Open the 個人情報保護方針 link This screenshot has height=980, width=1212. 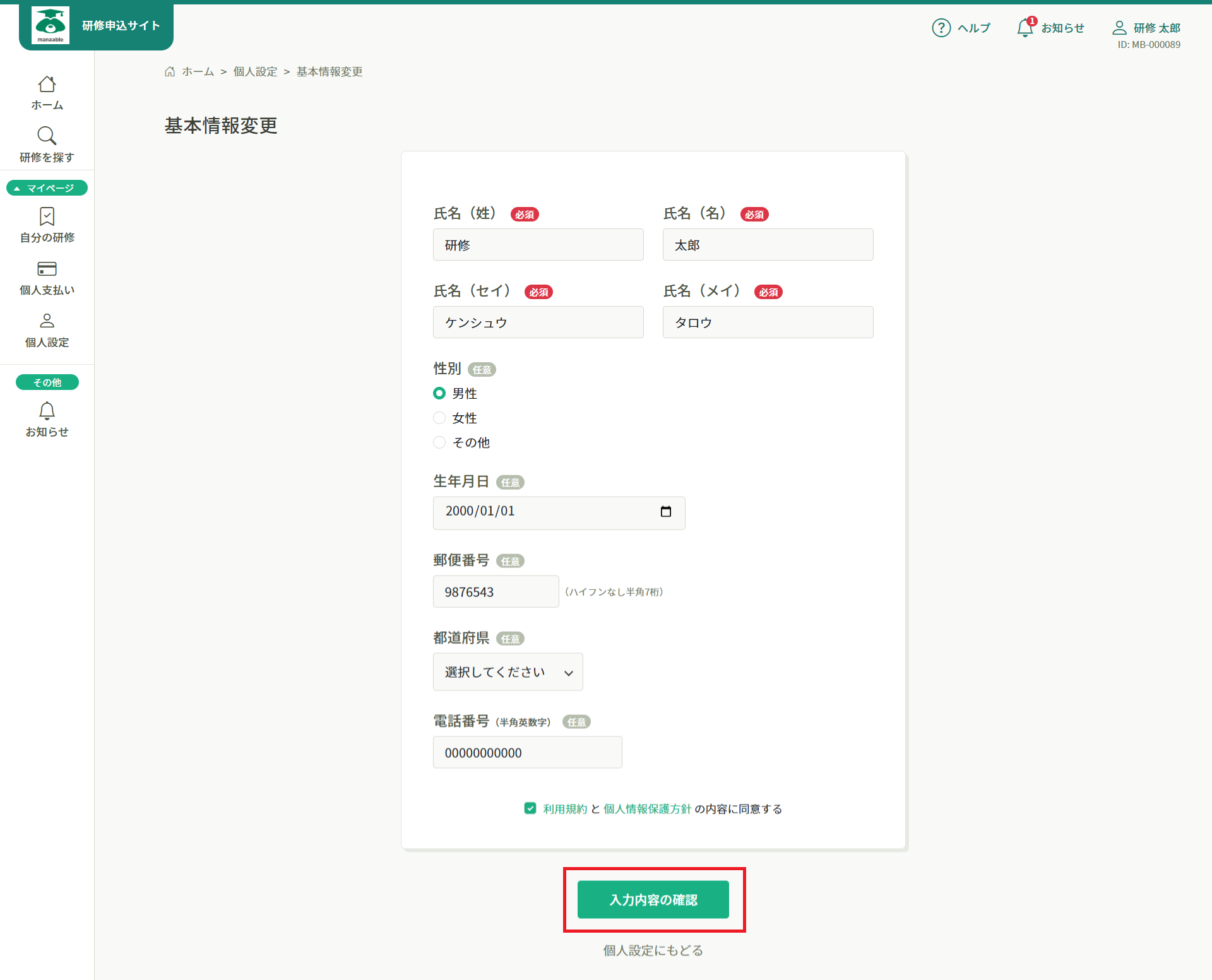[x=648, y=809]
